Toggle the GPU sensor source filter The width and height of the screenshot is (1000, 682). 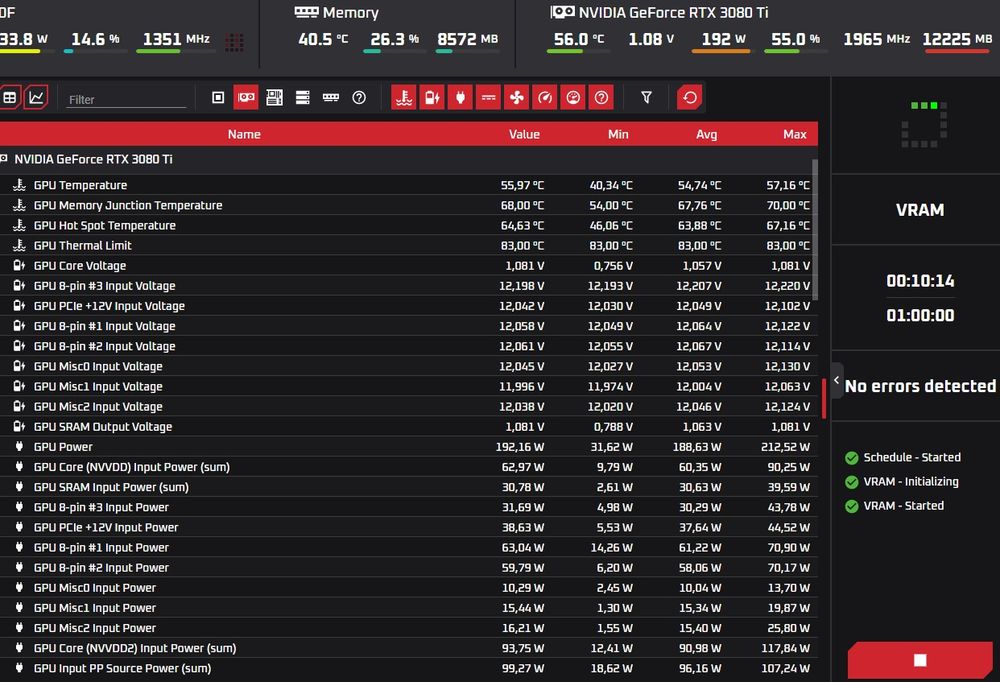tap(246, 98)
